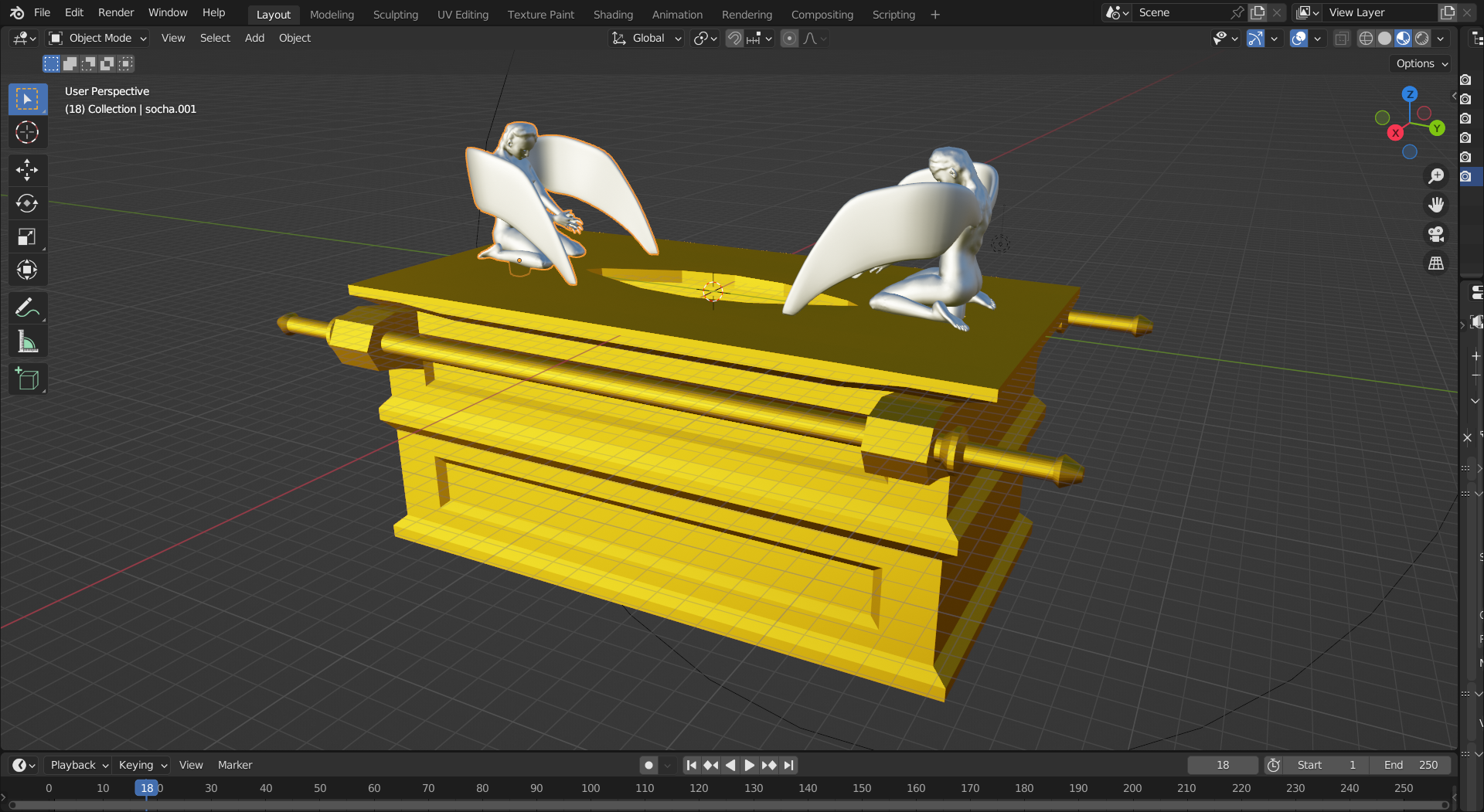Image resolution: width=1484 pixels, height=812 pixels.
Task: Click the new scene icon
Action: click(x=1258, y=12)
